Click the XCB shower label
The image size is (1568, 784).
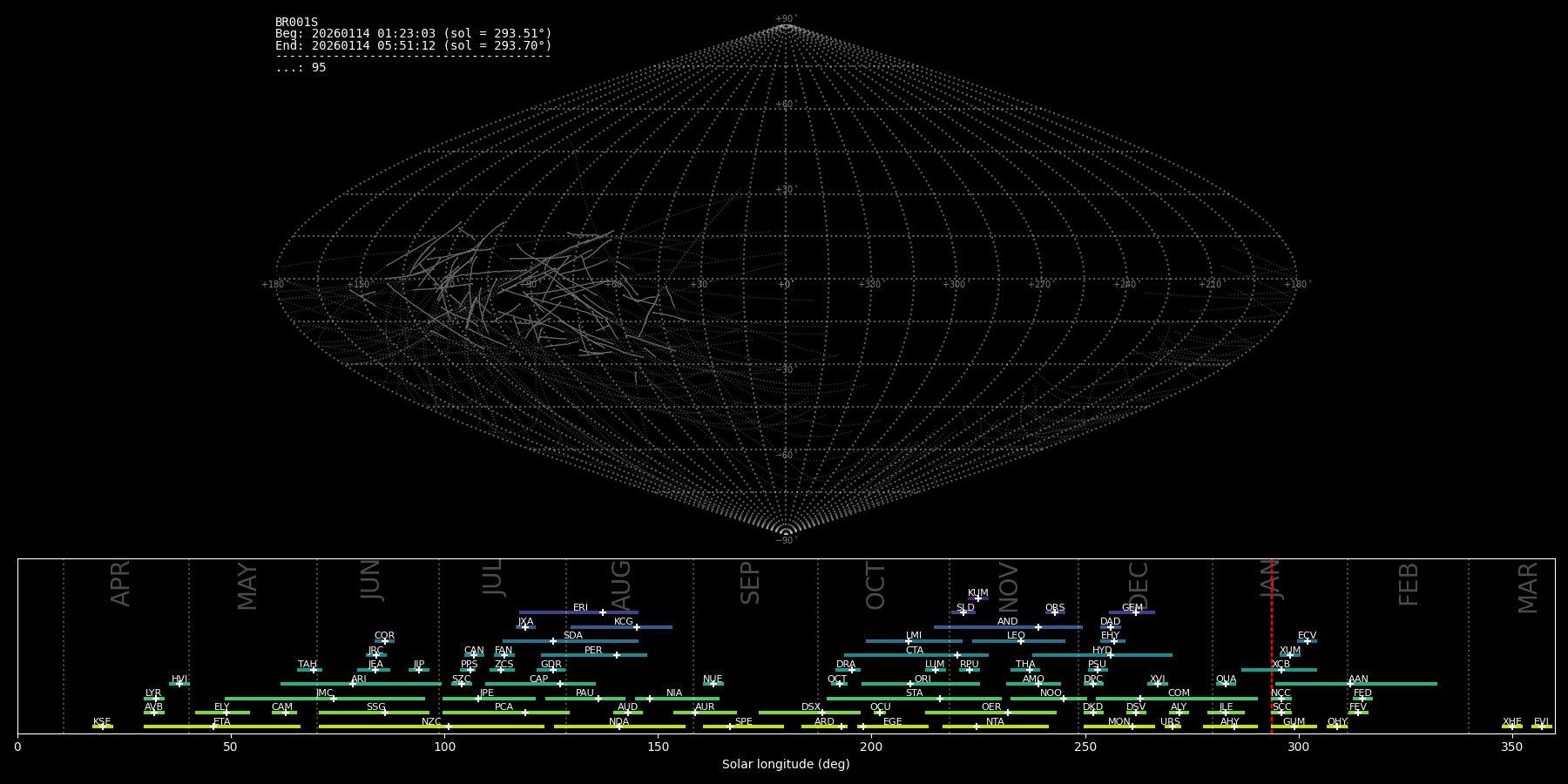tap(1281, 665)
